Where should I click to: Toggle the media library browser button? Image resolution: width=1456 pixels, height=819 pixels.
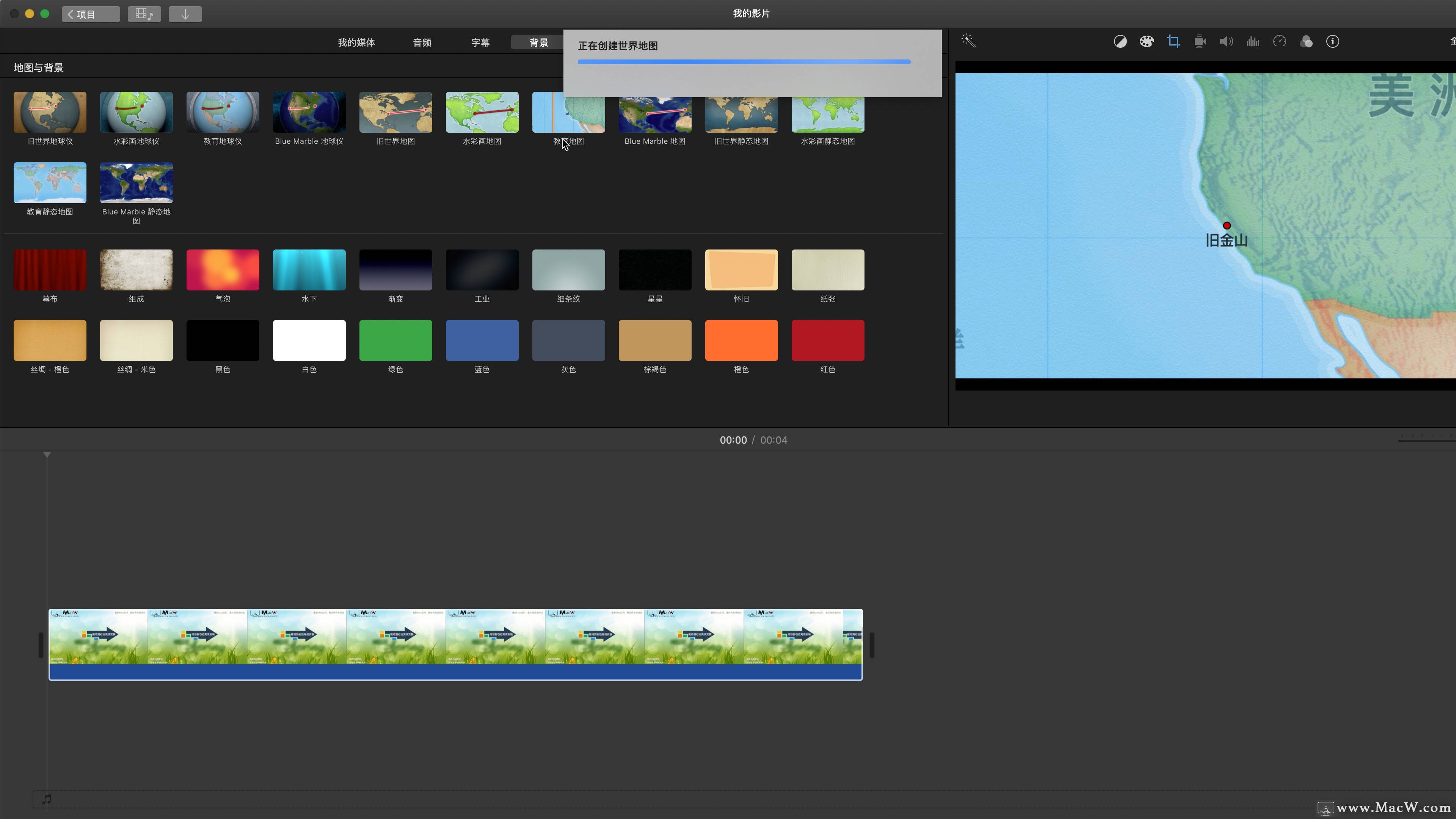144,14
